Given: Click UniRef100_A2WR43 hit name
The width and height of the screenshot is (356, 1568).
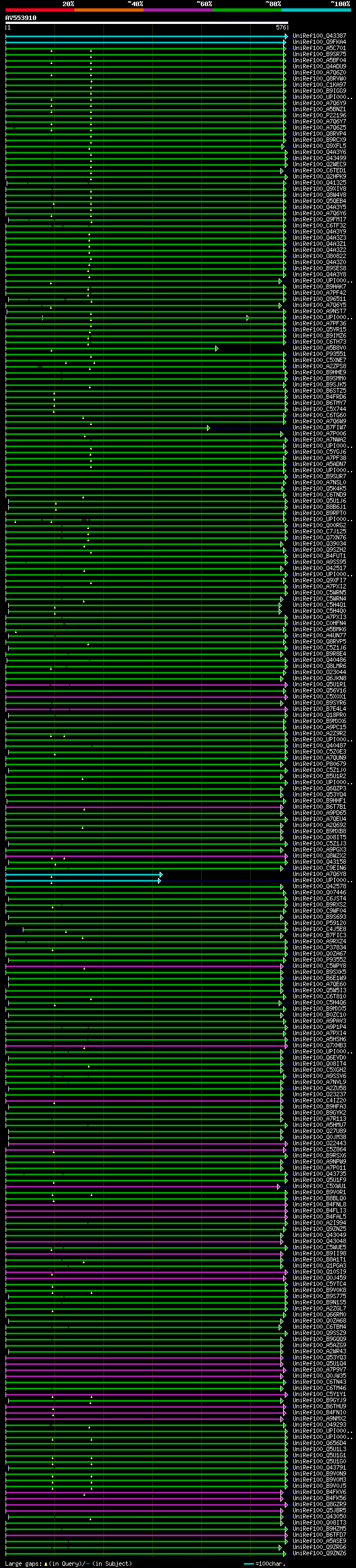Looking at the screenshot, I should click(319, 1352).
